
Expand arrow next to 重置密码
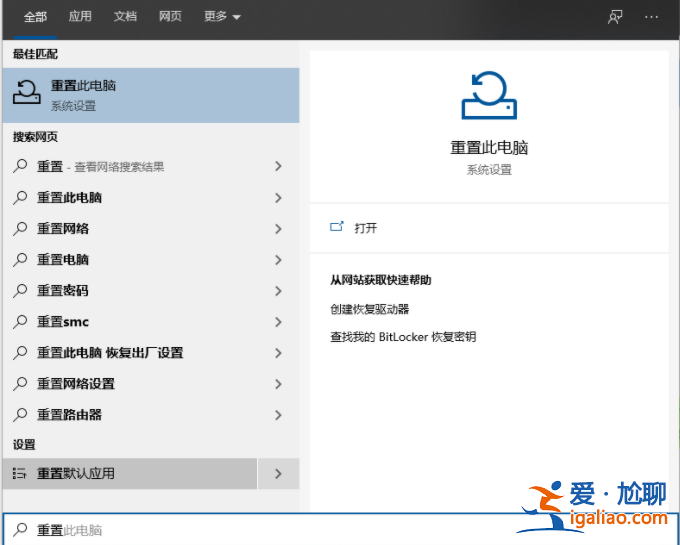pyautogui.click(x=278, y=290)
